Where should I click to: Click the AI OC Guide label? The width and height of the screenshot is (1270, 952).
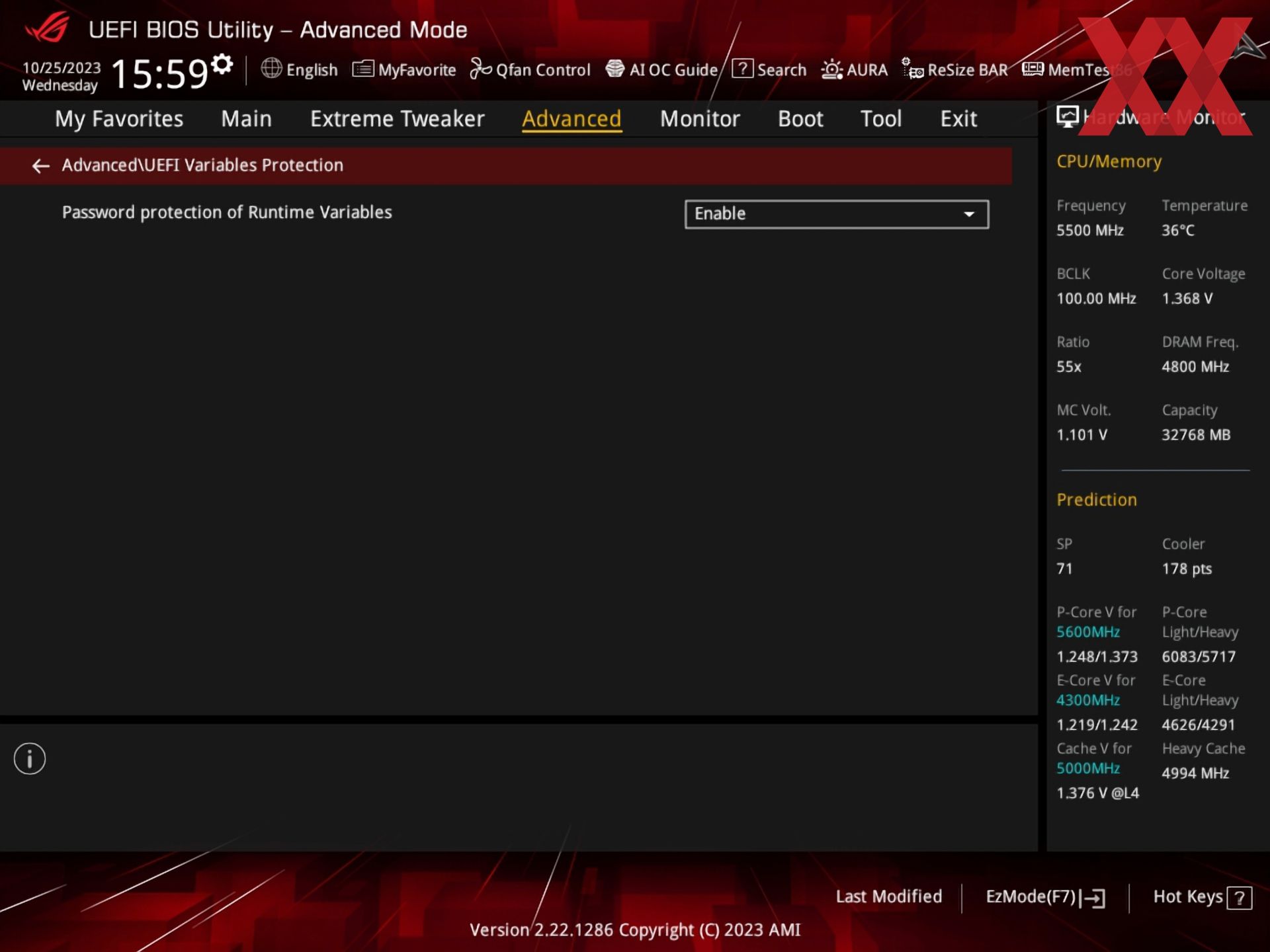(673, 69)
